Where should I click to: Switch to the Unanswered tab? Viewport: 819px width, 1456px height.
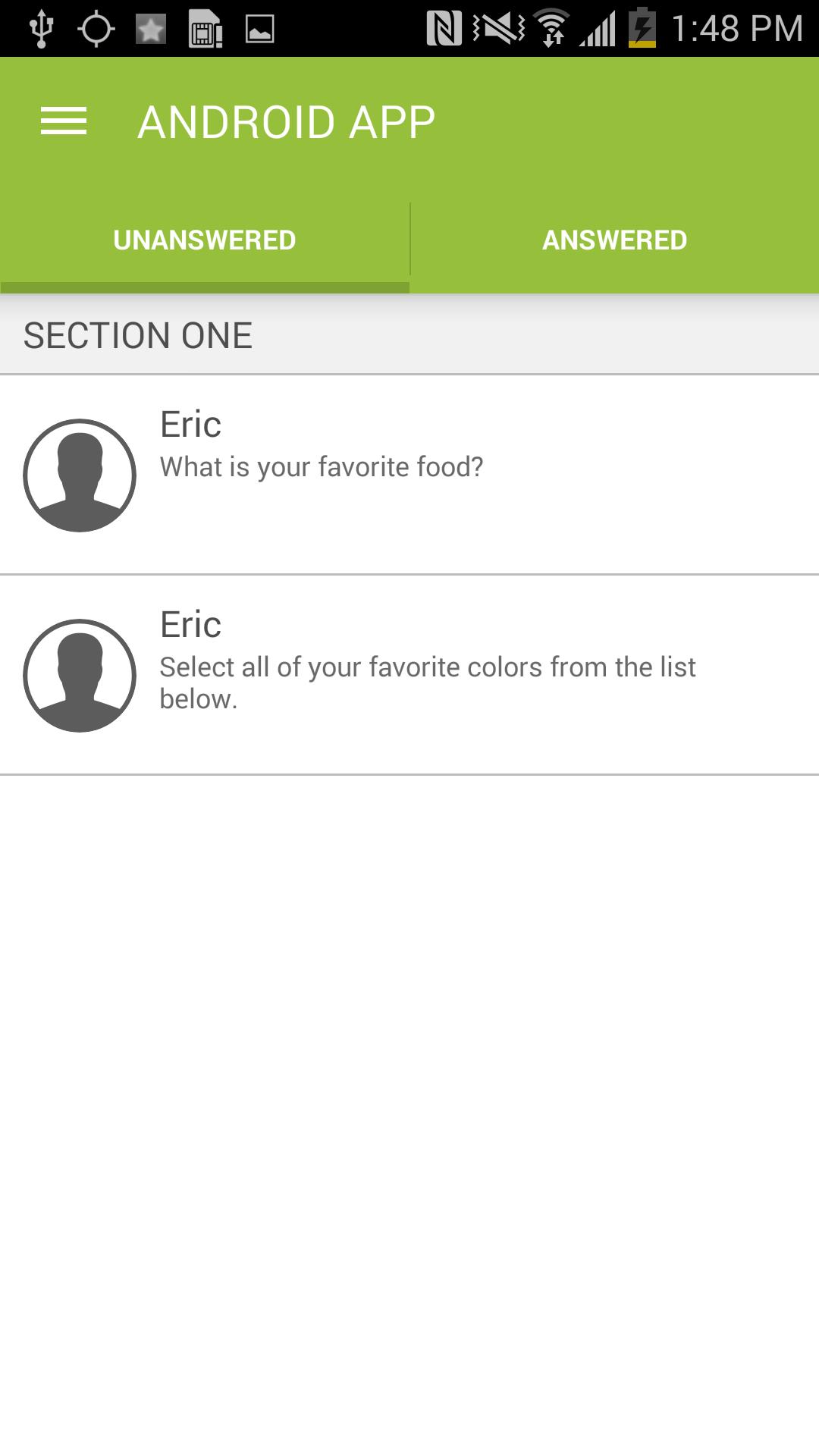(205, 240)
